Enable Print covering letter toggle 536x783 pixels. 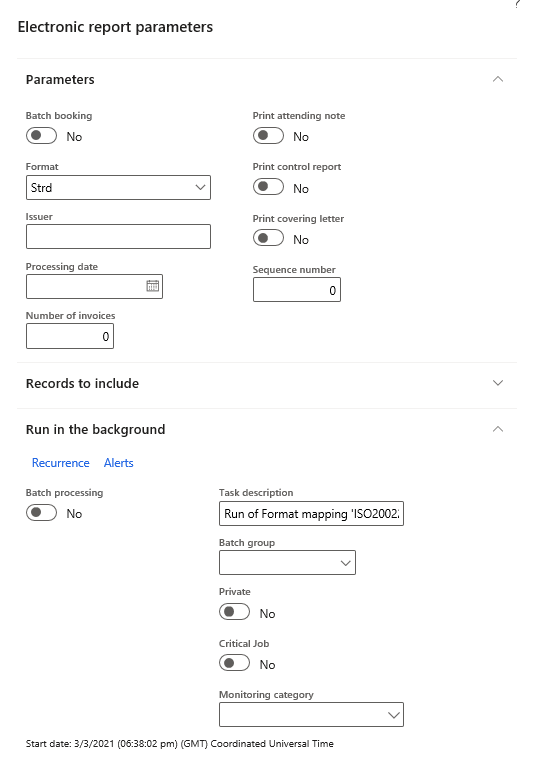pyautogui.click(x=268, y=238)
